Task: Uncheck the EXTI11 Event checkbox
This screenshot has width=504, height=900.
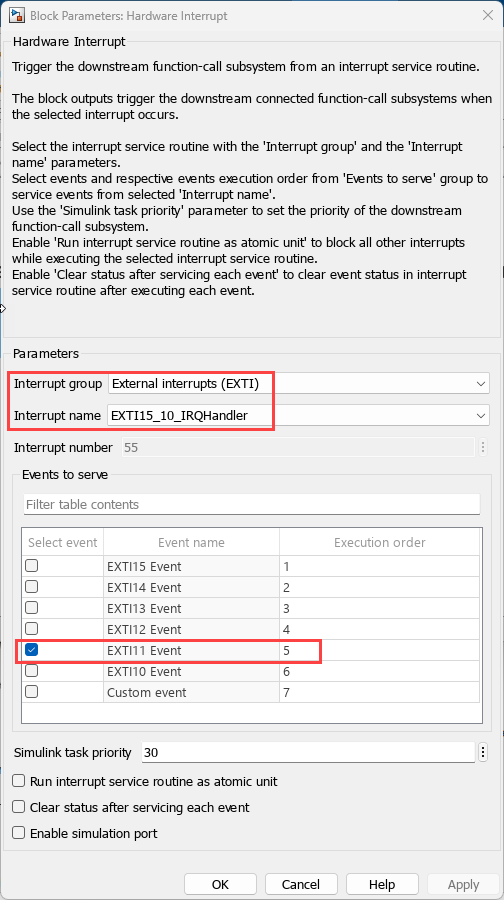Action: click(32, 650)
